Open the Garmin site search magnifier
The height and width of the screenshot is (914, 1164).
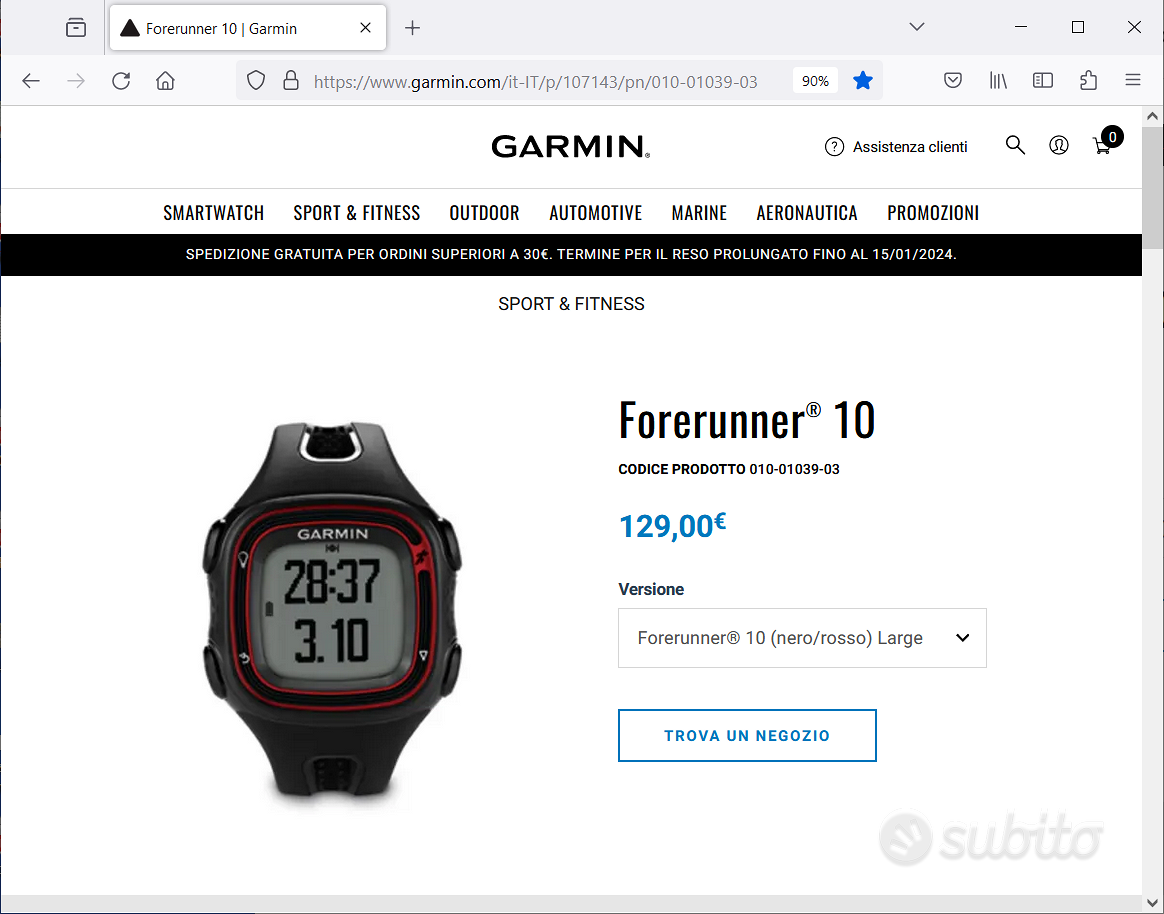tap(1015, 145)
